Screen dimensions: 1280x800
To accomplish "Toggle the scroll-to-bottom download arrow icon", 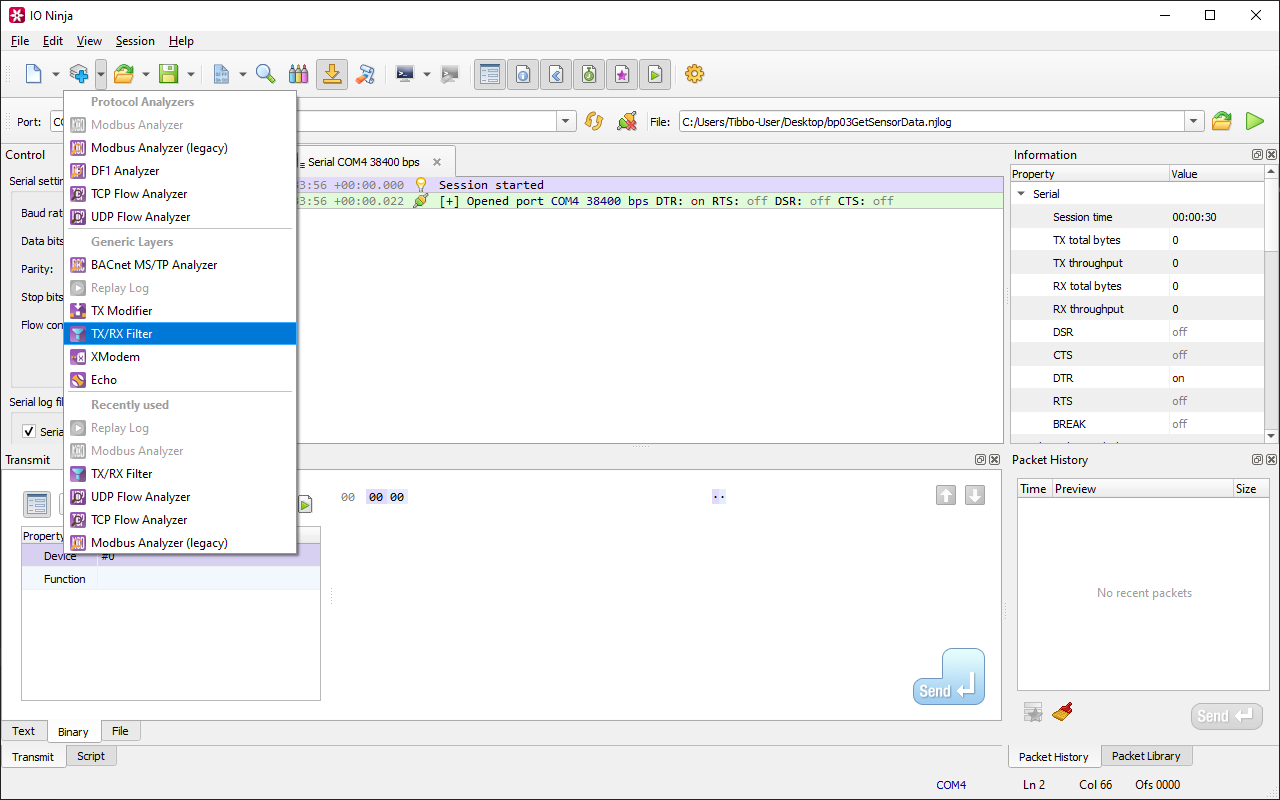I will pos(332,74).
